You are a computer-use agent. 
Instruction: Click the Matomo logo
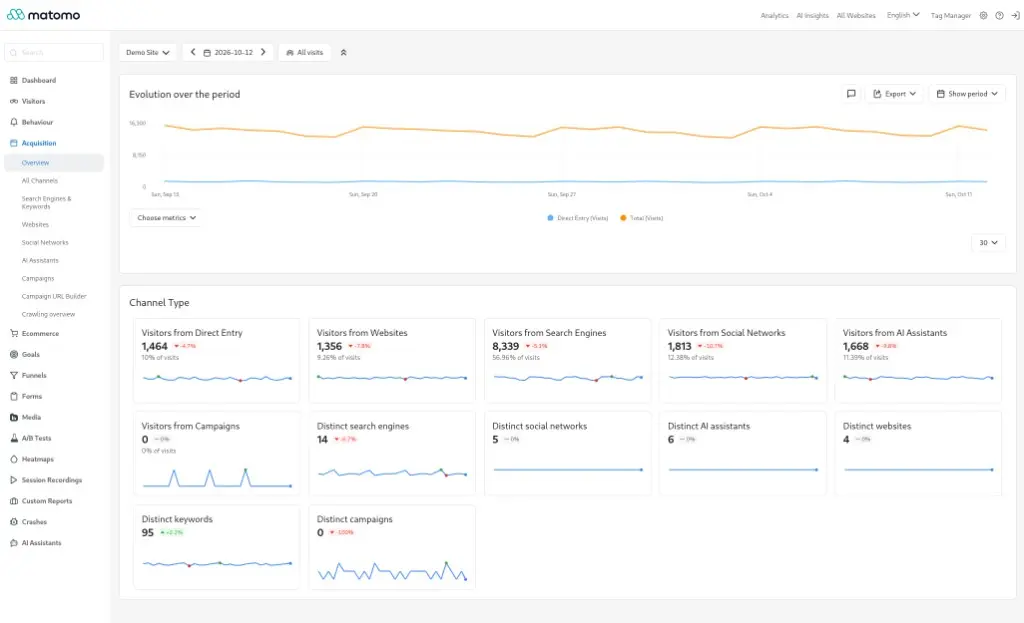[x=44, y=14]
